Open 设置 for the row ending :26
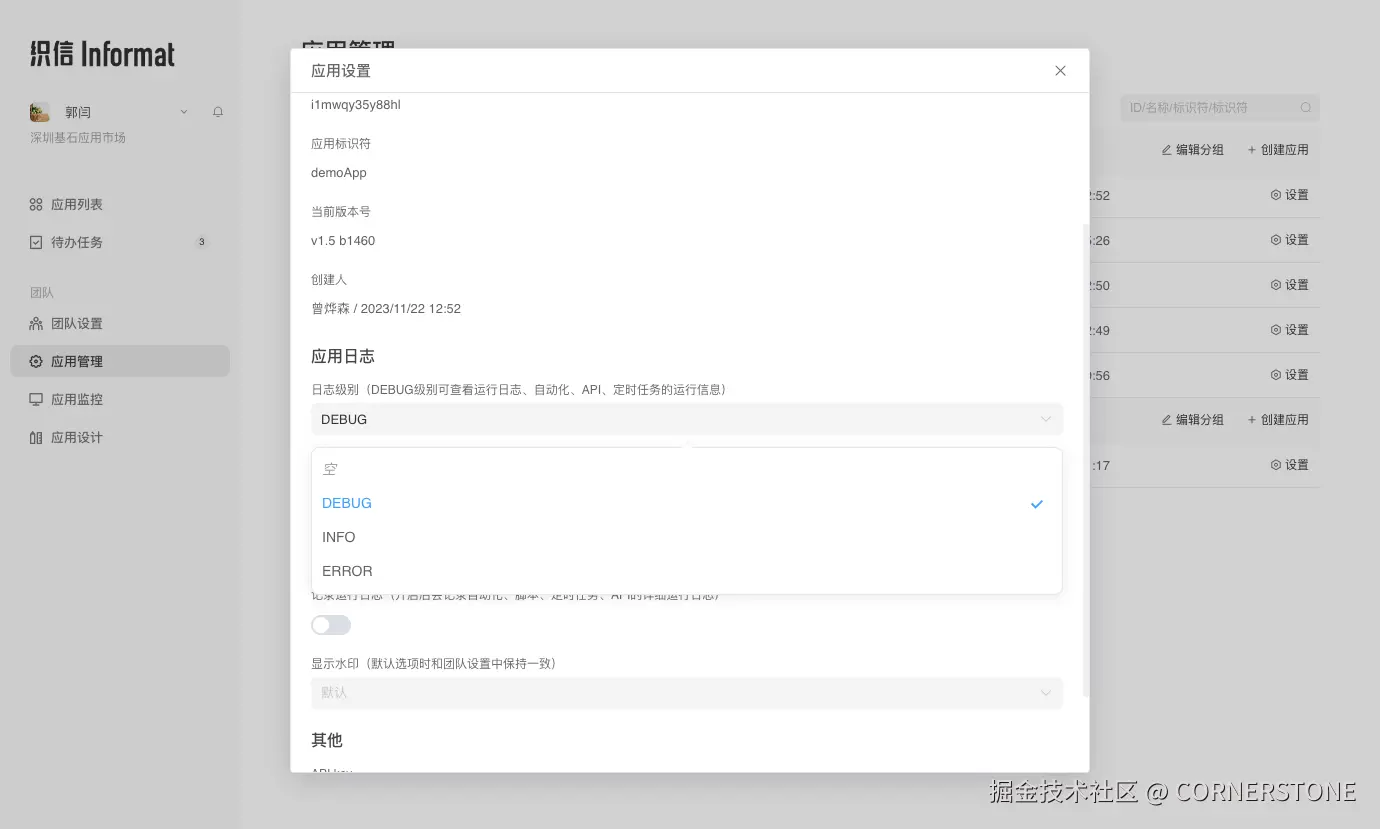1380x829 pixels. click(x=1289, y=240)
